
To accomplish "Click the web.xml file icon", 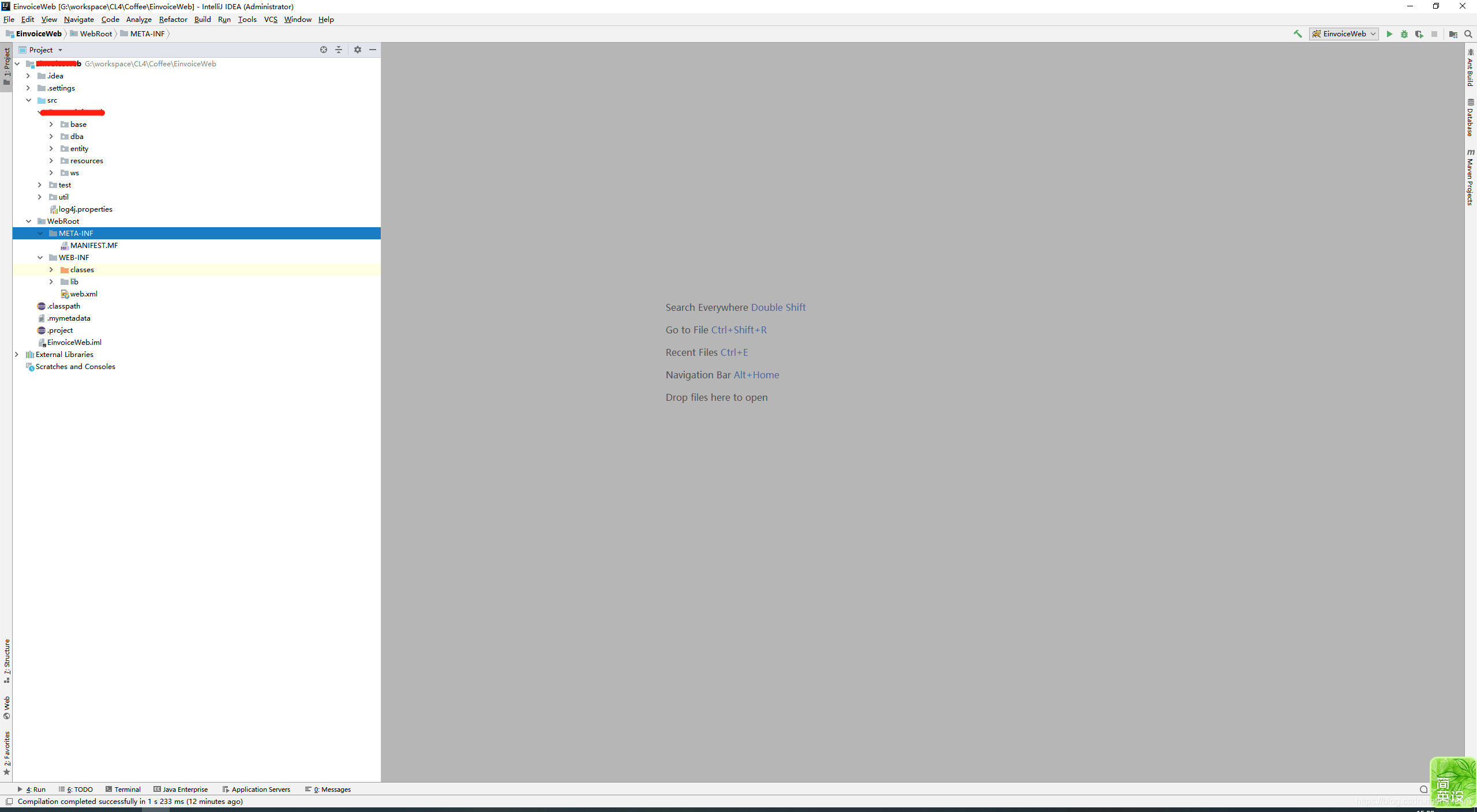I will (x=65, y=294).
